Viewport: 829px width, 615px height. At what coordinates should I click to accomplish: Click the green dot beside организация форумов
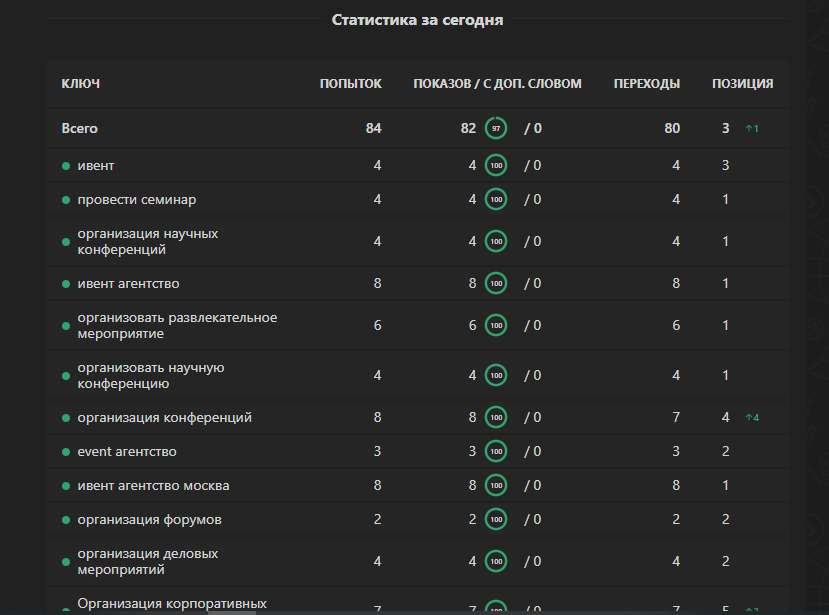point(66,520)
